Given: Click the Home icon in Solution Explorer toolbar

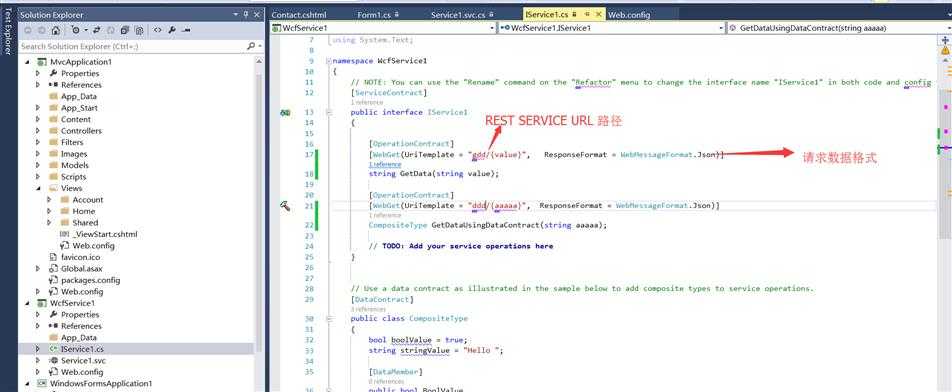Looking at the screenshot, I should [55, 30].
